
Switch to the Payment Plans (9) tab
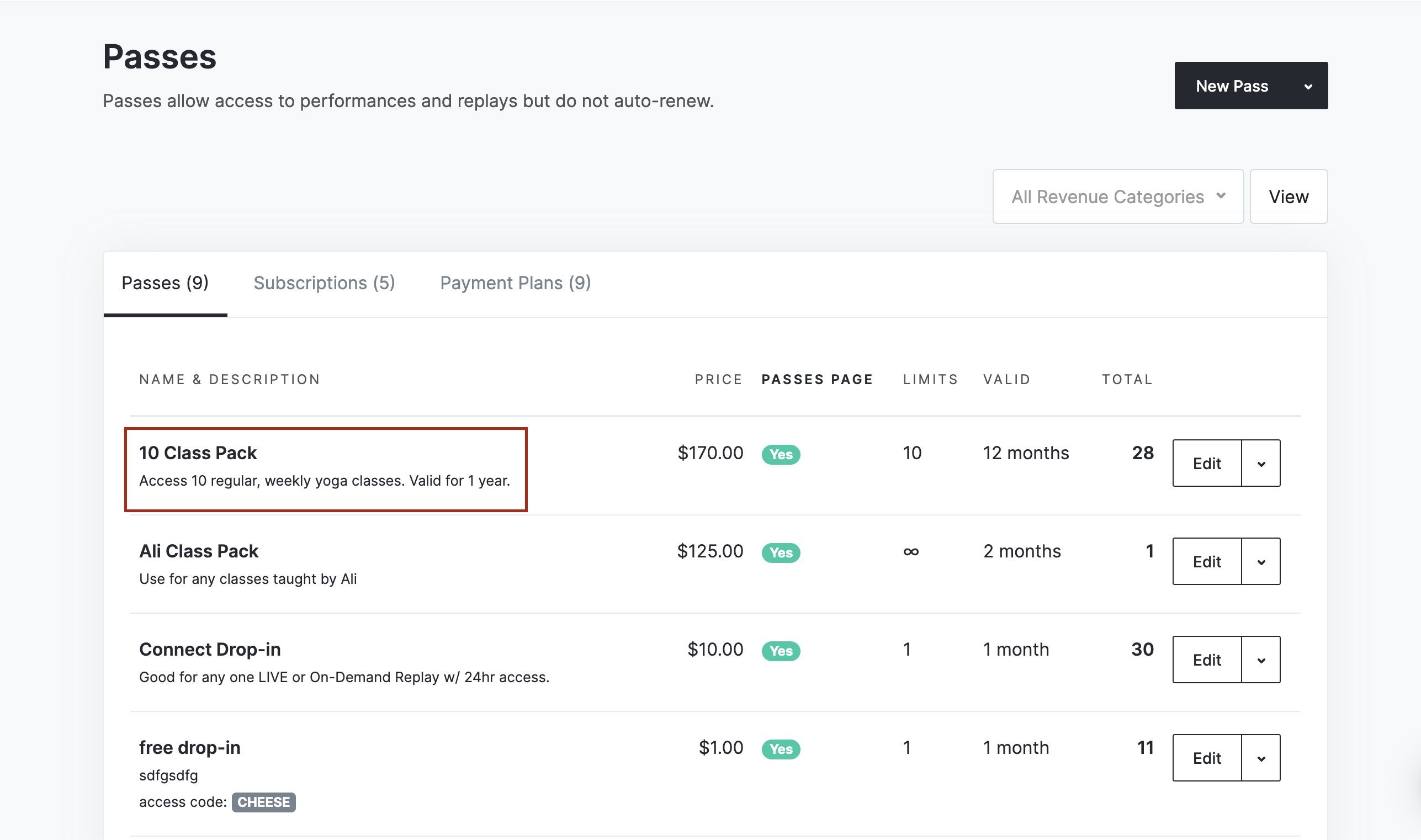pyautogui.click(x=515, y=283)
